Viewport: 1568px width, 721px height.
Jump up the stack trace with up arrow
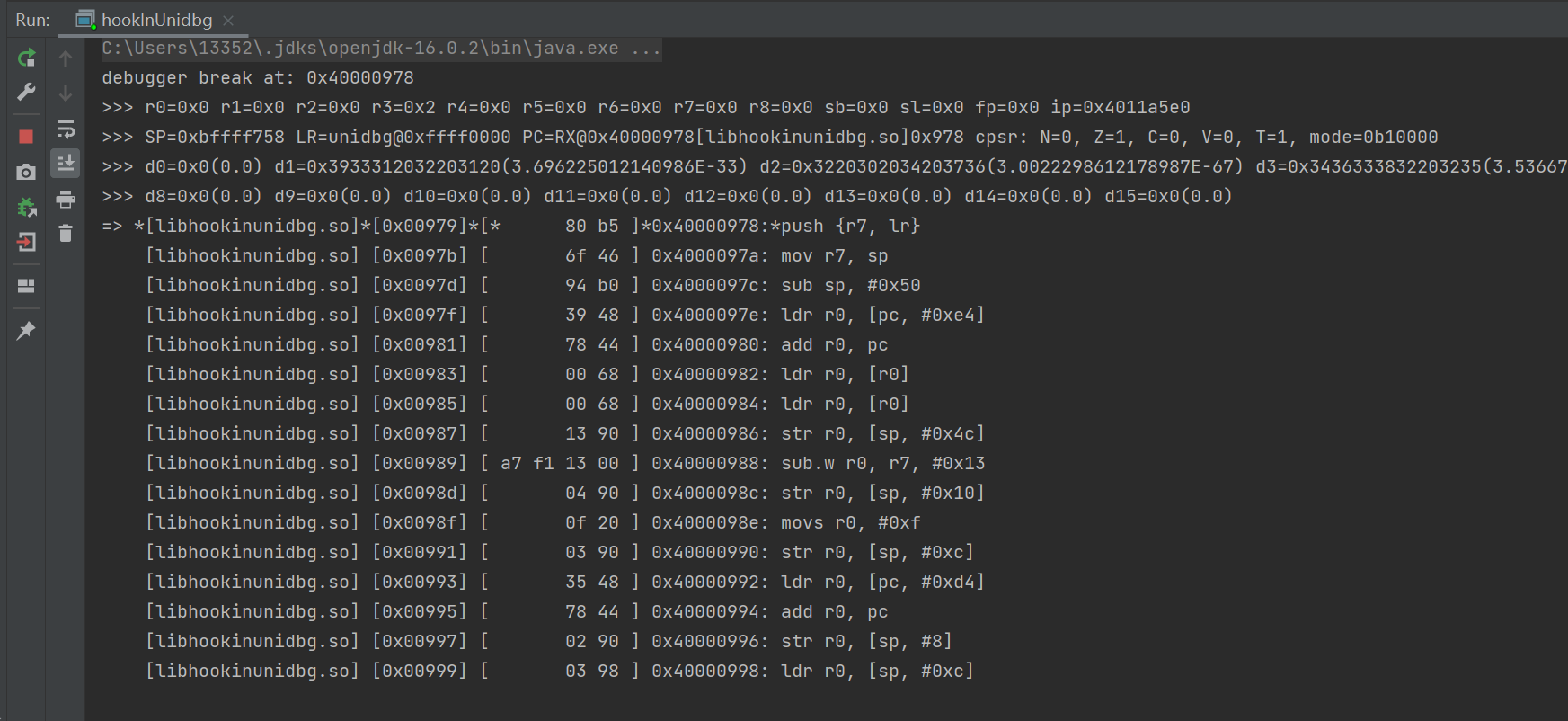pyautogui.click(x=66, y=58)
